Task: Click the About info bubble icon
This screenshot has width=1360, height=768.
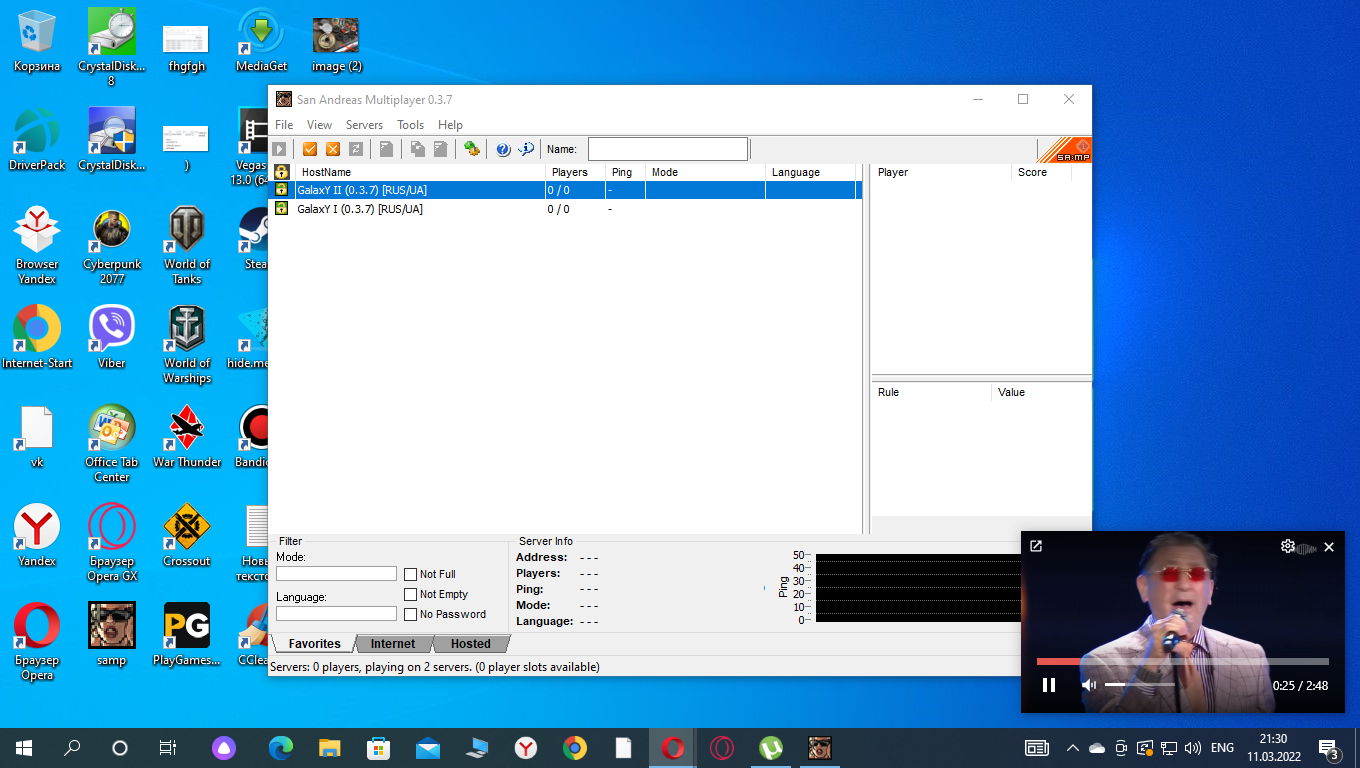Action: (x=526, y=149)
